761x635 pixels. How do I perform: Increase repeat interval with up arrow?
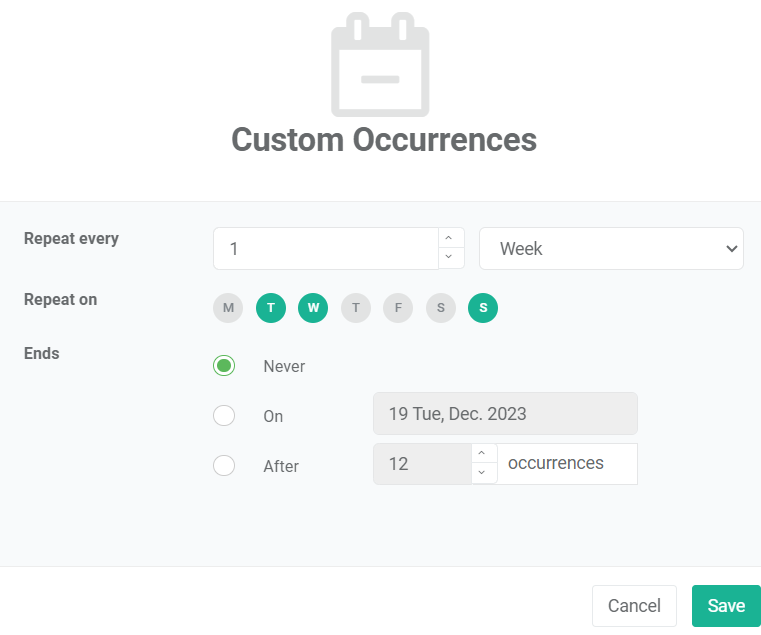451,238
